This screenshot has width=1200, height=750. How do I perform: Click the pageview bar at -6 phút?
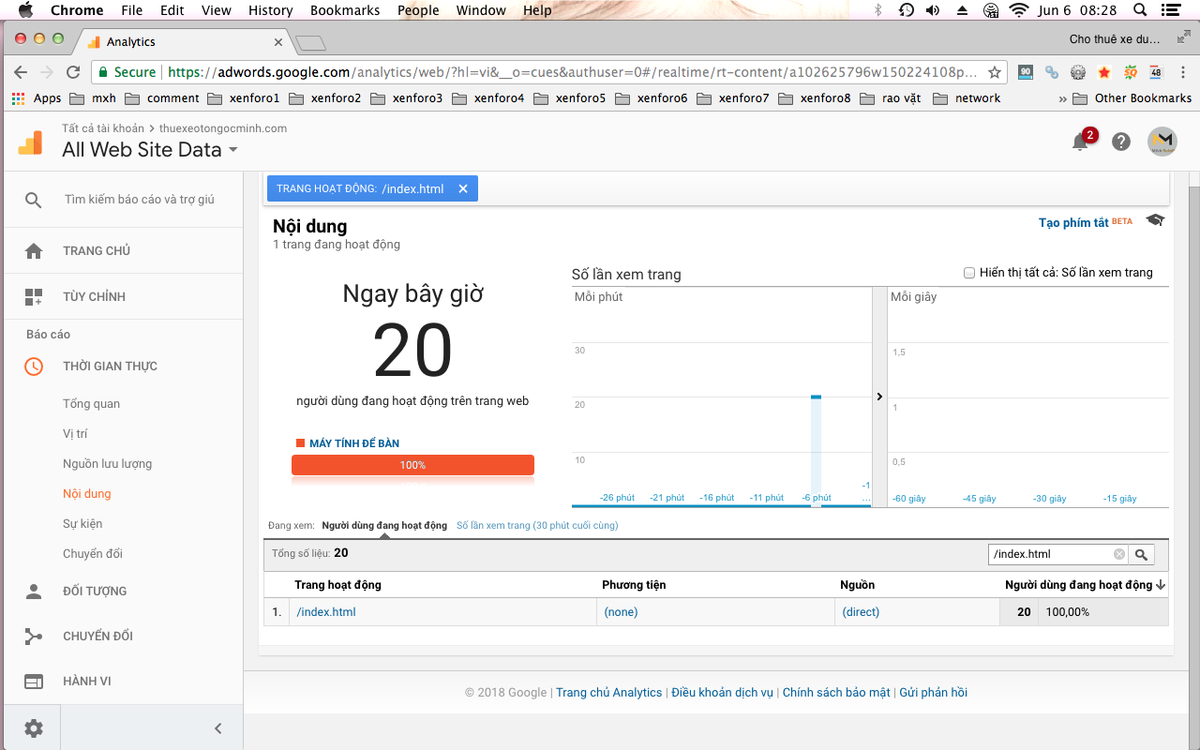(816, 451)
